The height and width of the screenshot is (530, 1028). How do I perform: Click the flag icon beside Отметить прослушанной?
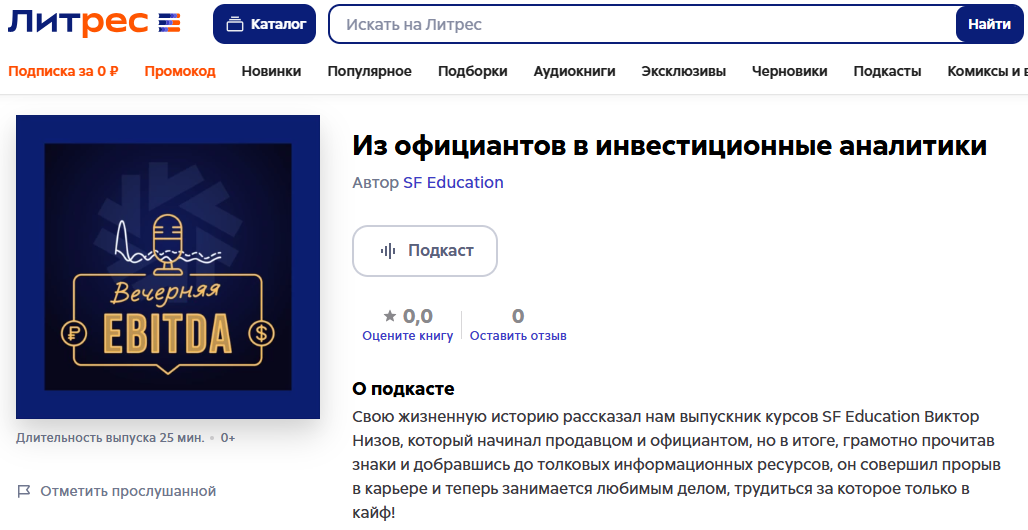click(24, 491)
